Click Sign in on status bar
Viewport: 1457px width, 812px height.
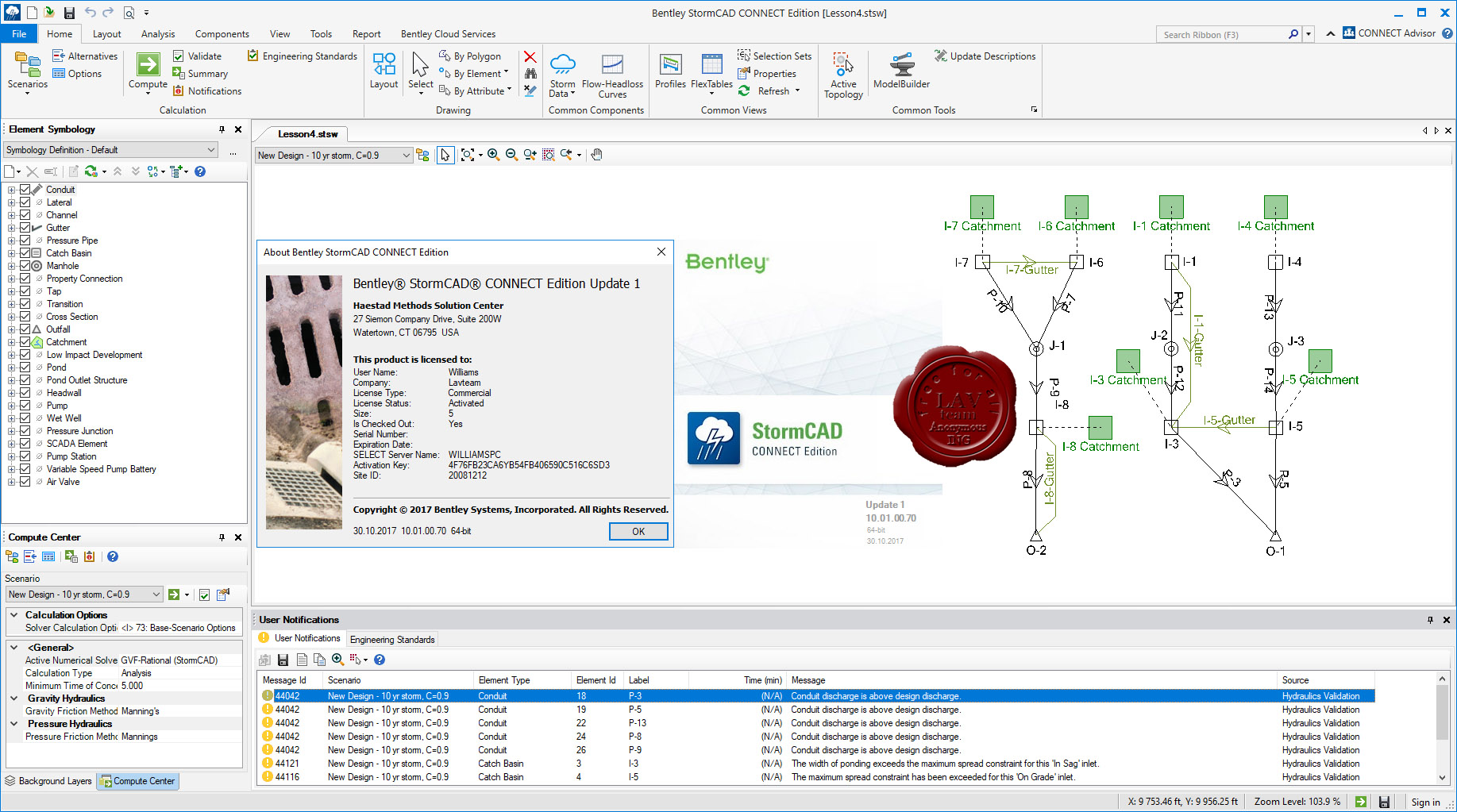pyautogui.click(x=1425, y=802)
